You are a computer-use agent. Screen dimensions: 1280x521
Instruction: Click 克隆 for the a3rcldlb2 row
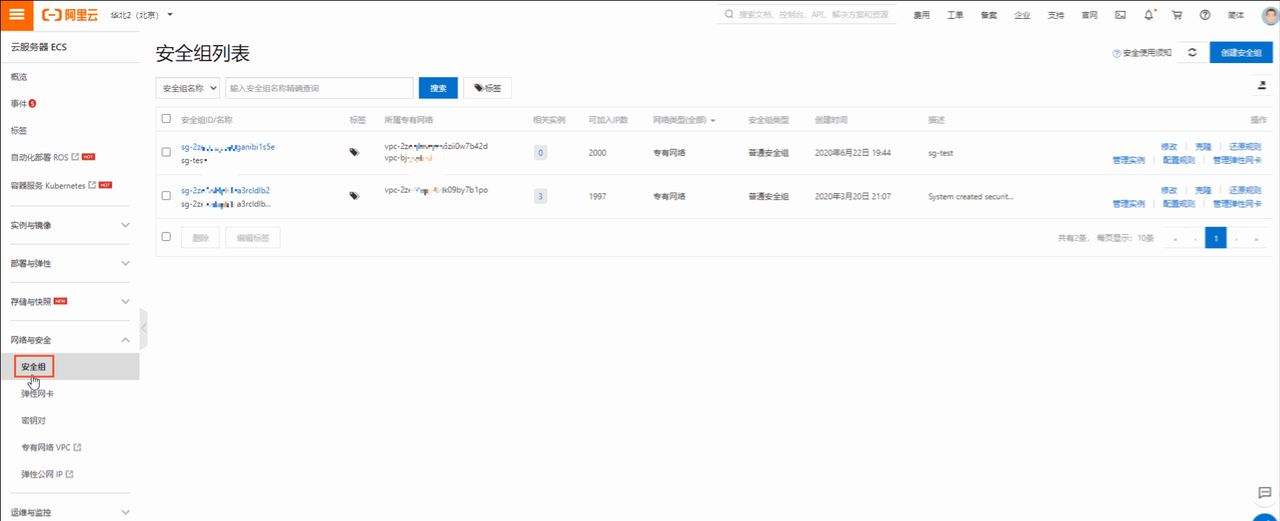coord(1203,189)
